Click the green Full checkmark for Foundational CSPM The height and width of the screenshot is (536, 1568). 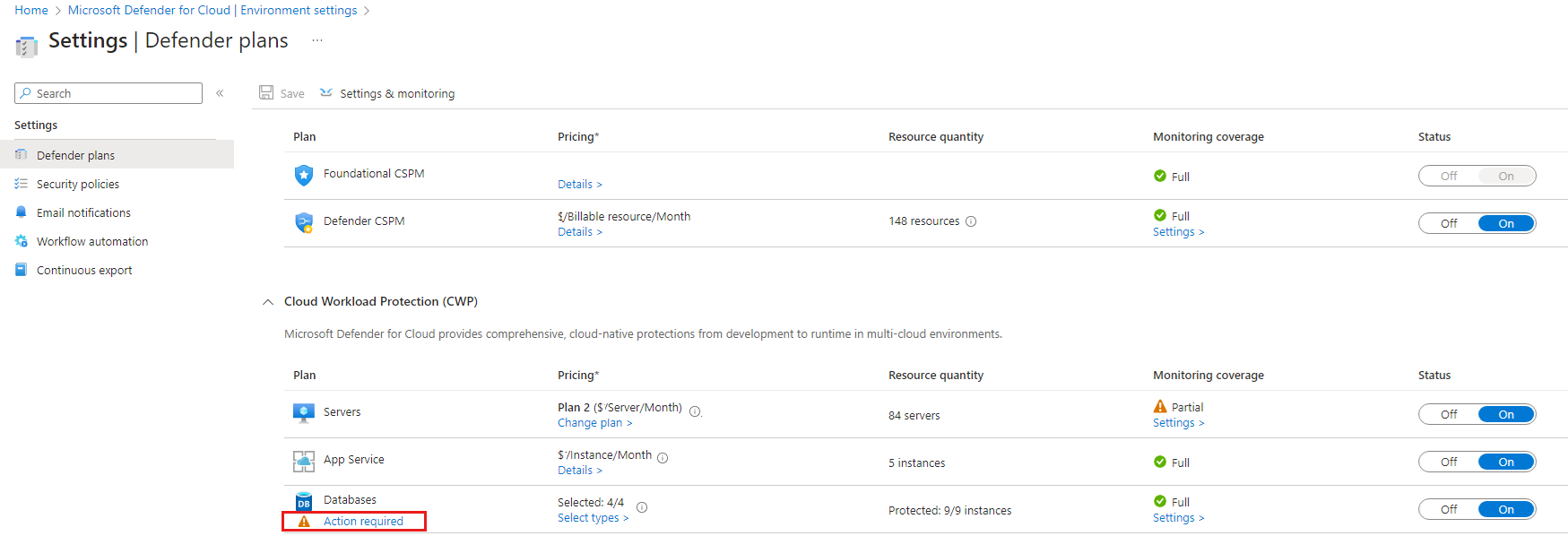click(1160, 176)
